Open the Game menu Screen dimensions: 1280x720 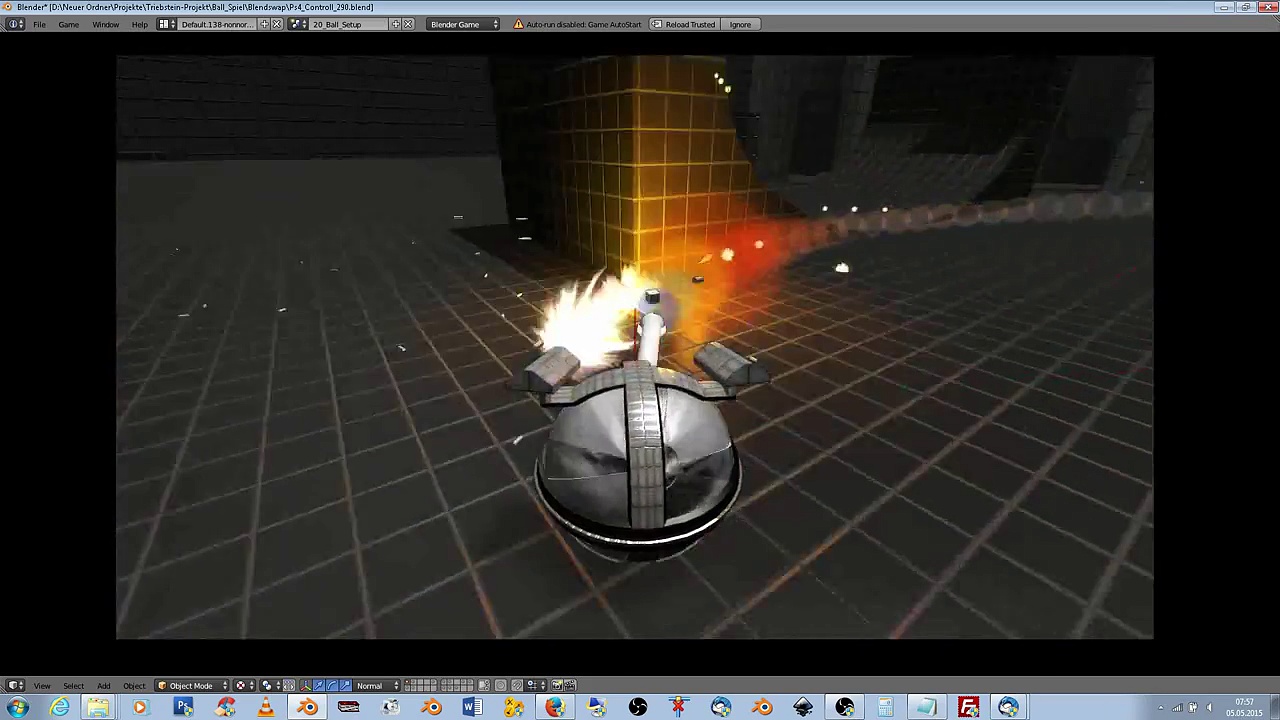pos(68,24)
